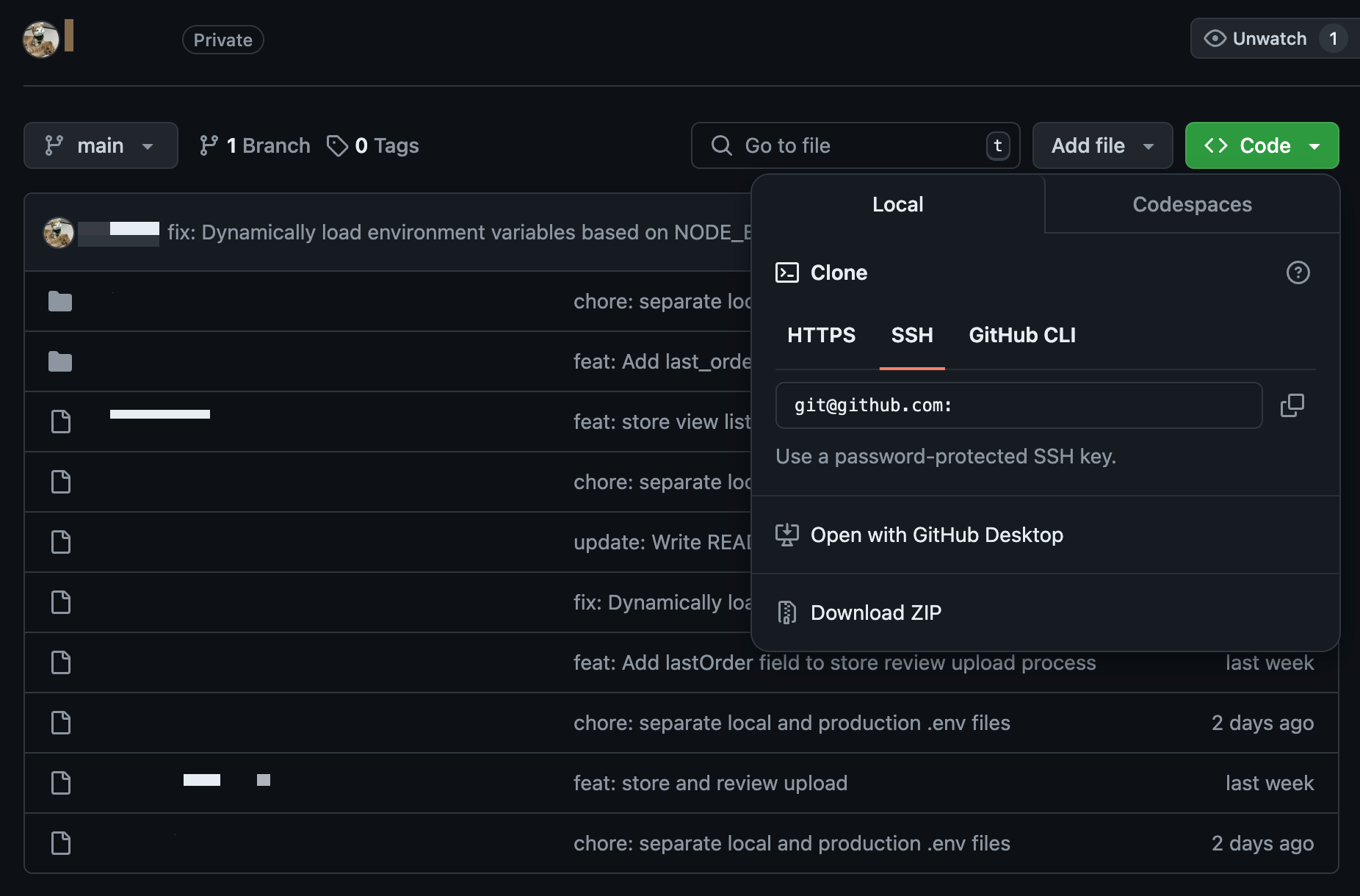The image size is (1360, 896).
Task: Click the clone help question mark icon
Action: click(x=1298, y=272)
